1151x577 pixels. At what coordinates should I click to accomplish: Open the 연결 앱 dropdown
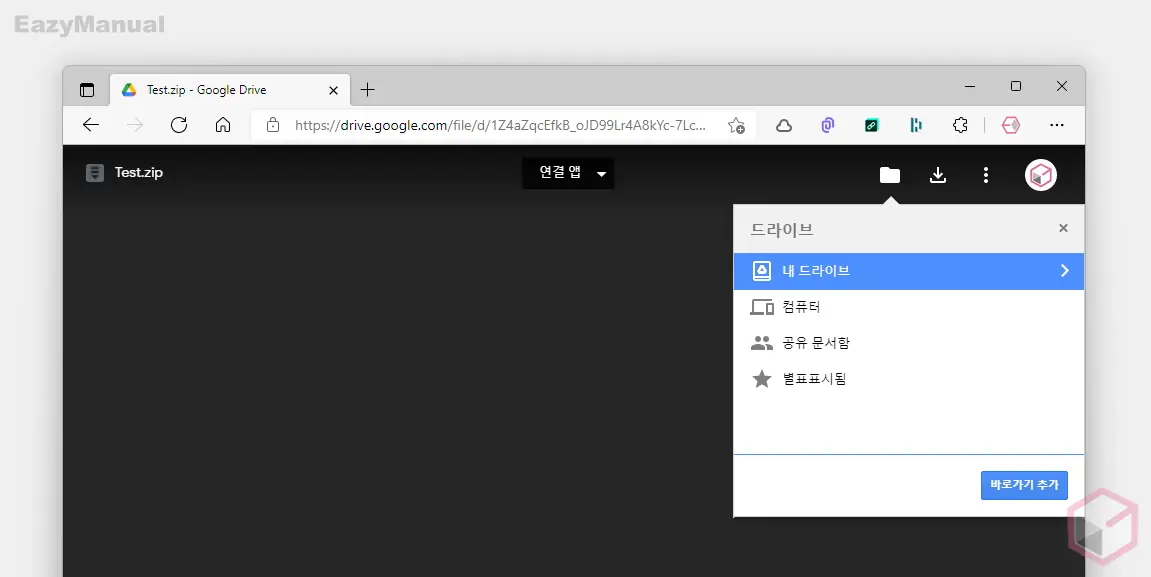pyautogui.click(x=568, y=172)
